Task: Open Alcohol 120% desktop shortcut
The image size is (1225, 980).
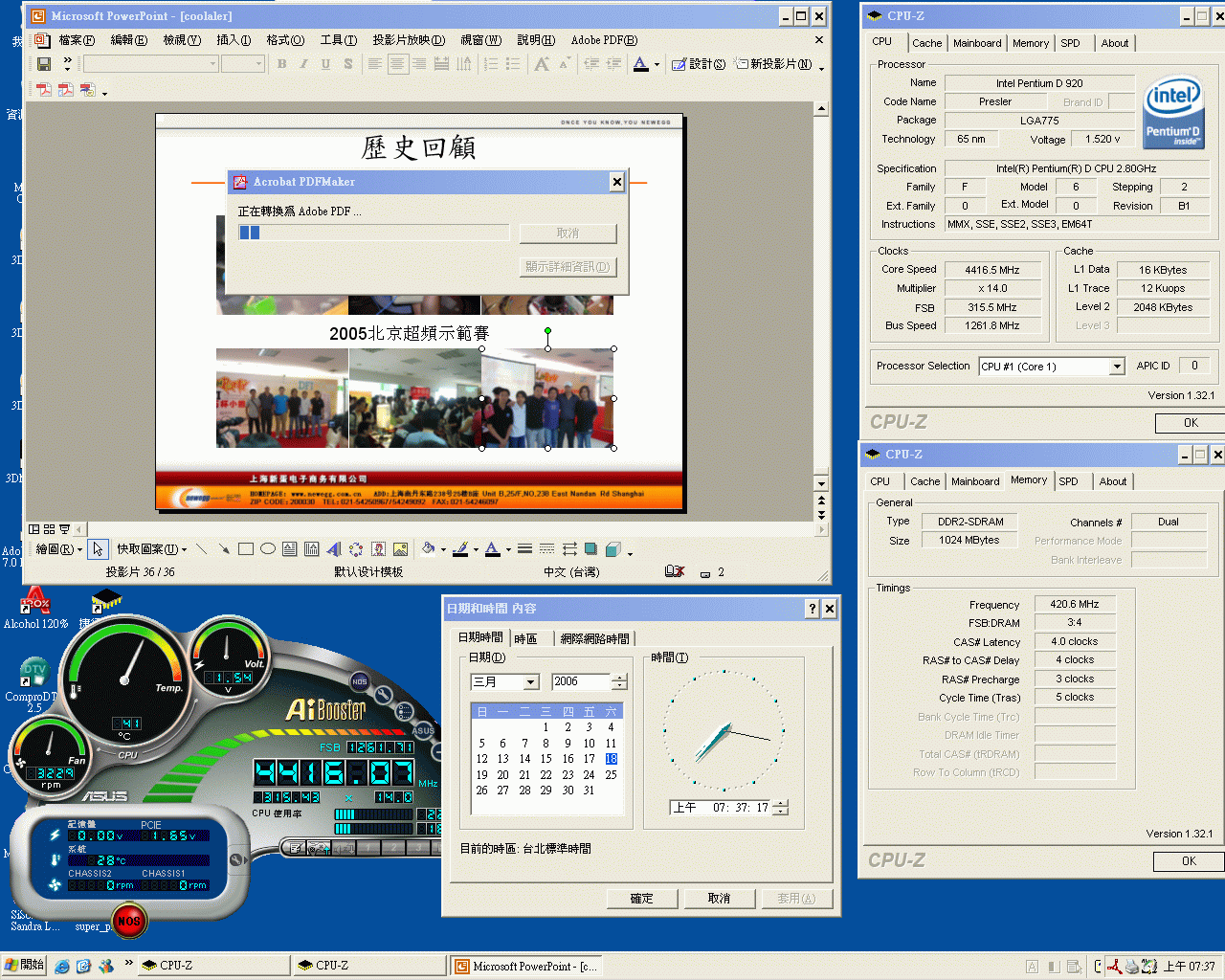Action: pyautogui.click(x=35, y=609)
